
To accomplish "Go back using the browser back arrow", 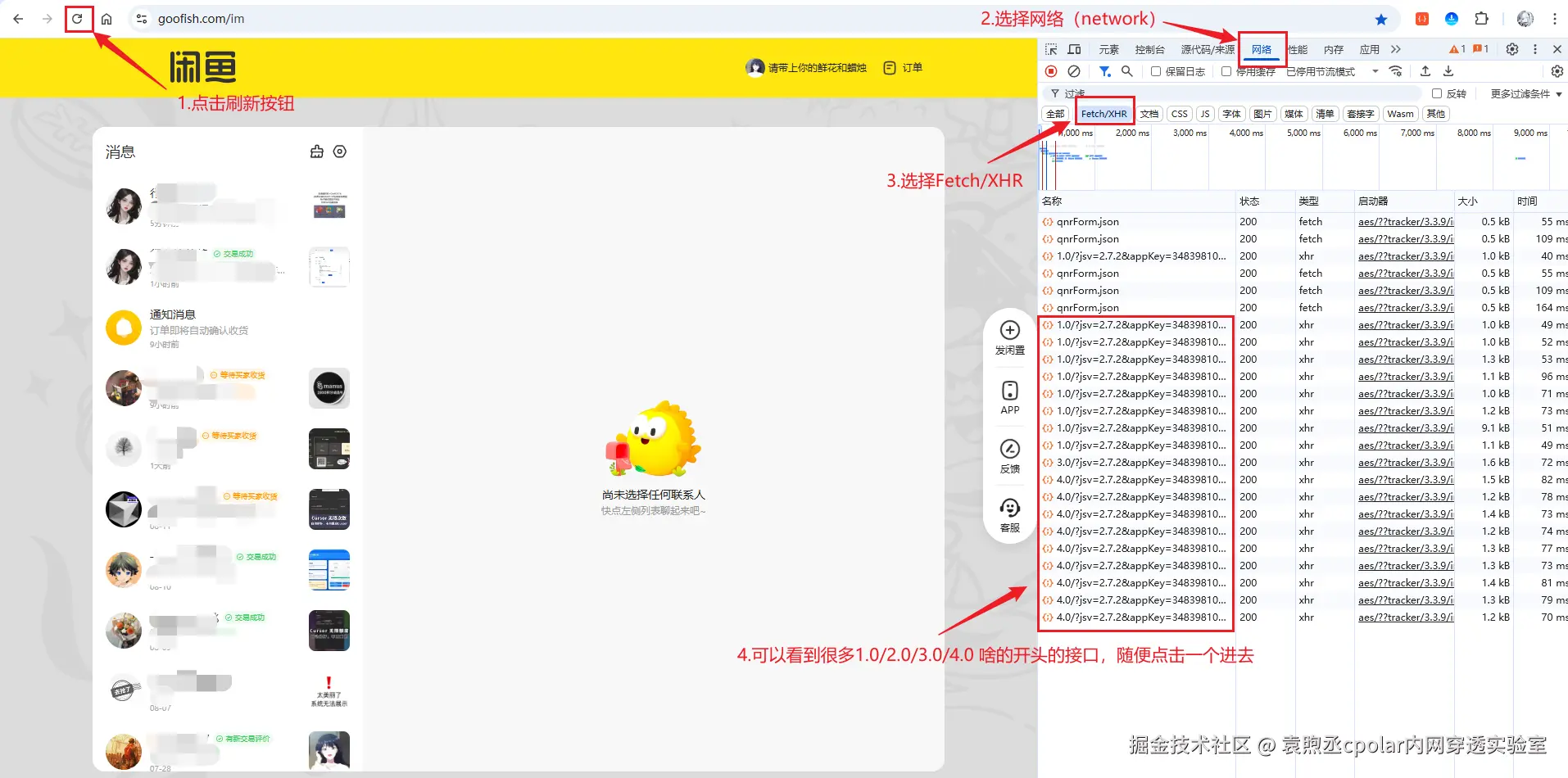I will click(x=18, y=19).
